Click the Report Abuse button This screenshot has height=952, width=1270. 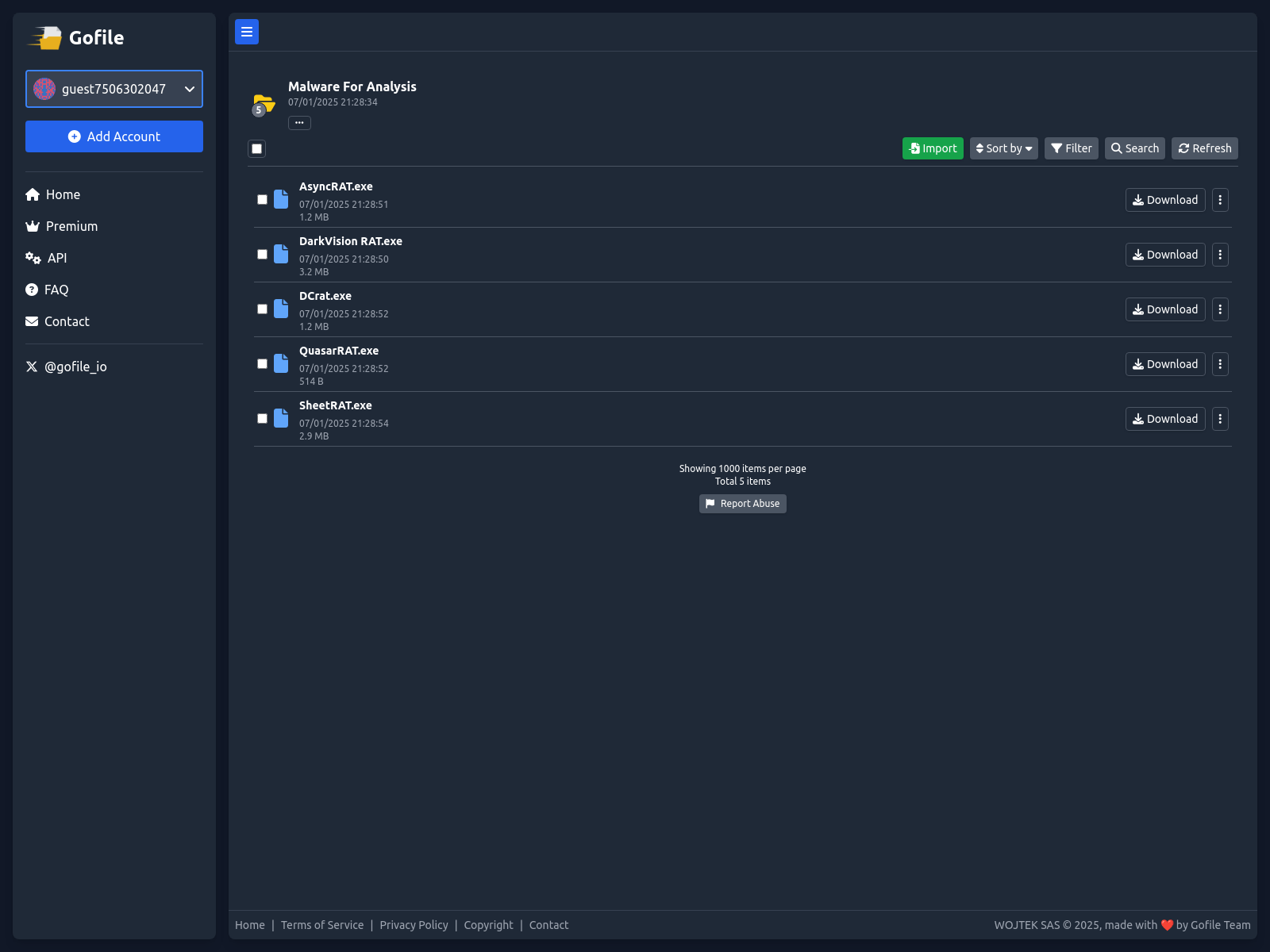(743, 504)
